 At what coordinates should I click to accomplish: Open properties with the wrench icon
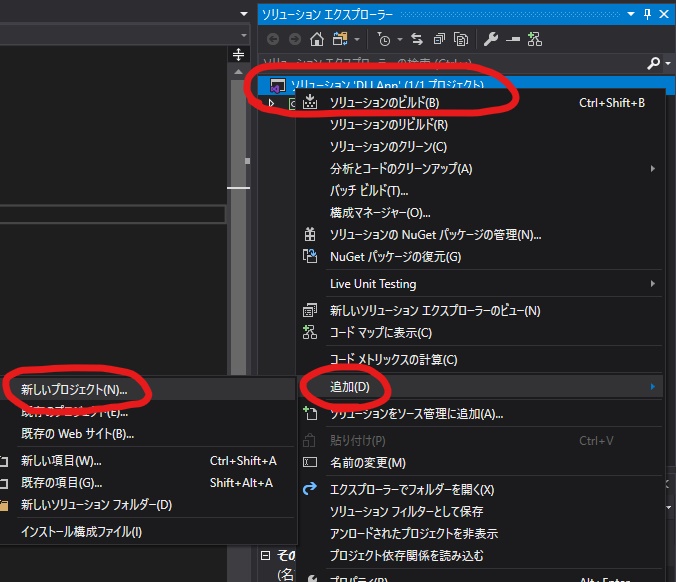point(491,39)
